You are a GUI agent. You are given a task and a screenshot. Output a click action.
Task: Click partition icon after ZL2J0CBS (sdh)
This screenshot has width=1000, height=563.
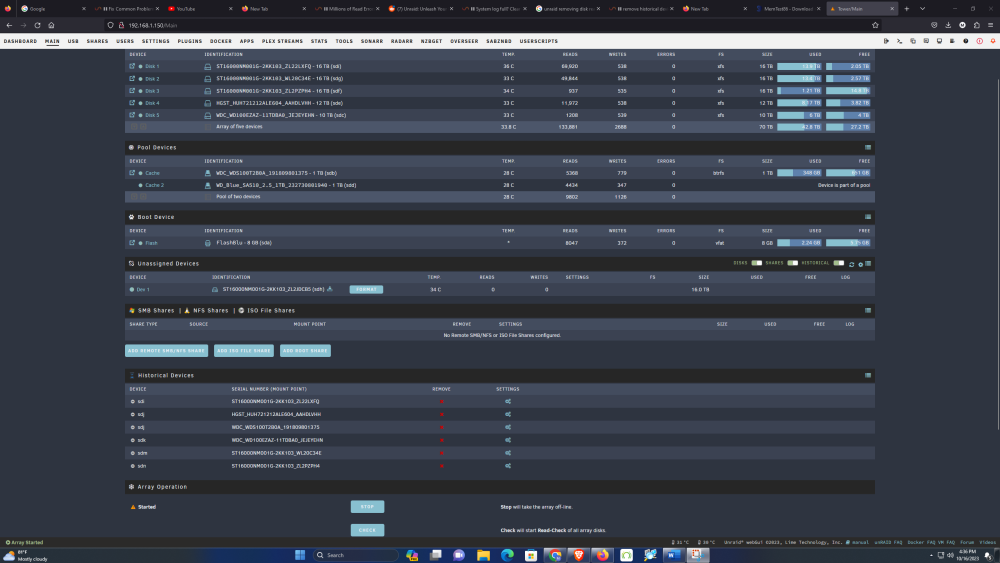[330, 289]
